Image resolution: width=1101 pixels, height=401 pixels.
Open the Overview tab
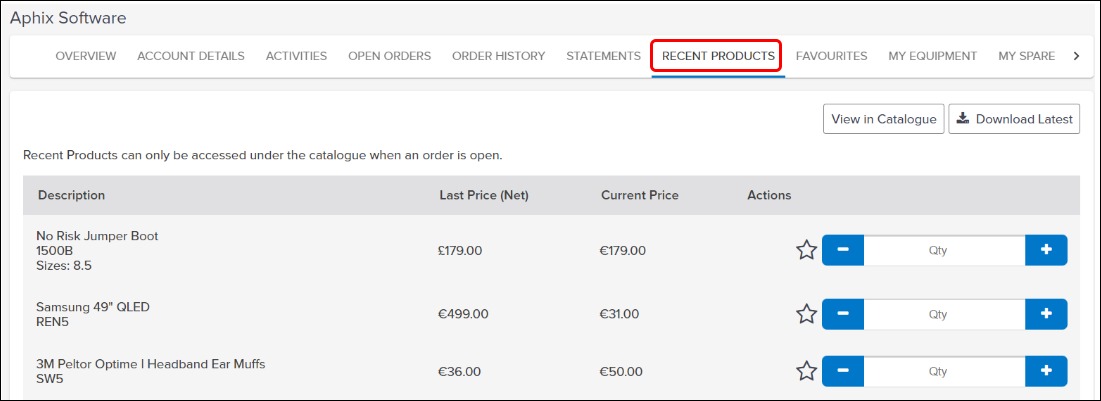tap(86, 56)
